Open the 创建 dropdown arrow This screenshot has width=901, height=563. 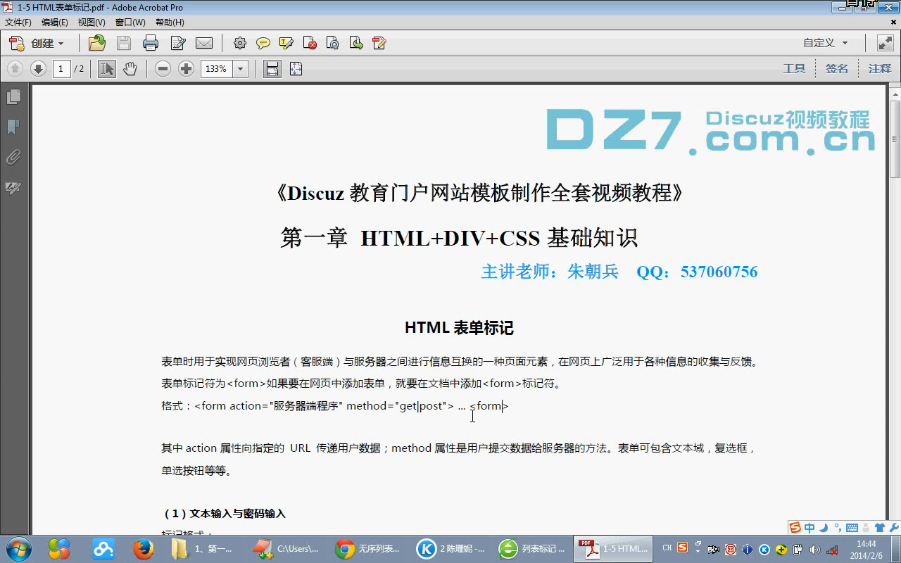[x=61, y=44]
